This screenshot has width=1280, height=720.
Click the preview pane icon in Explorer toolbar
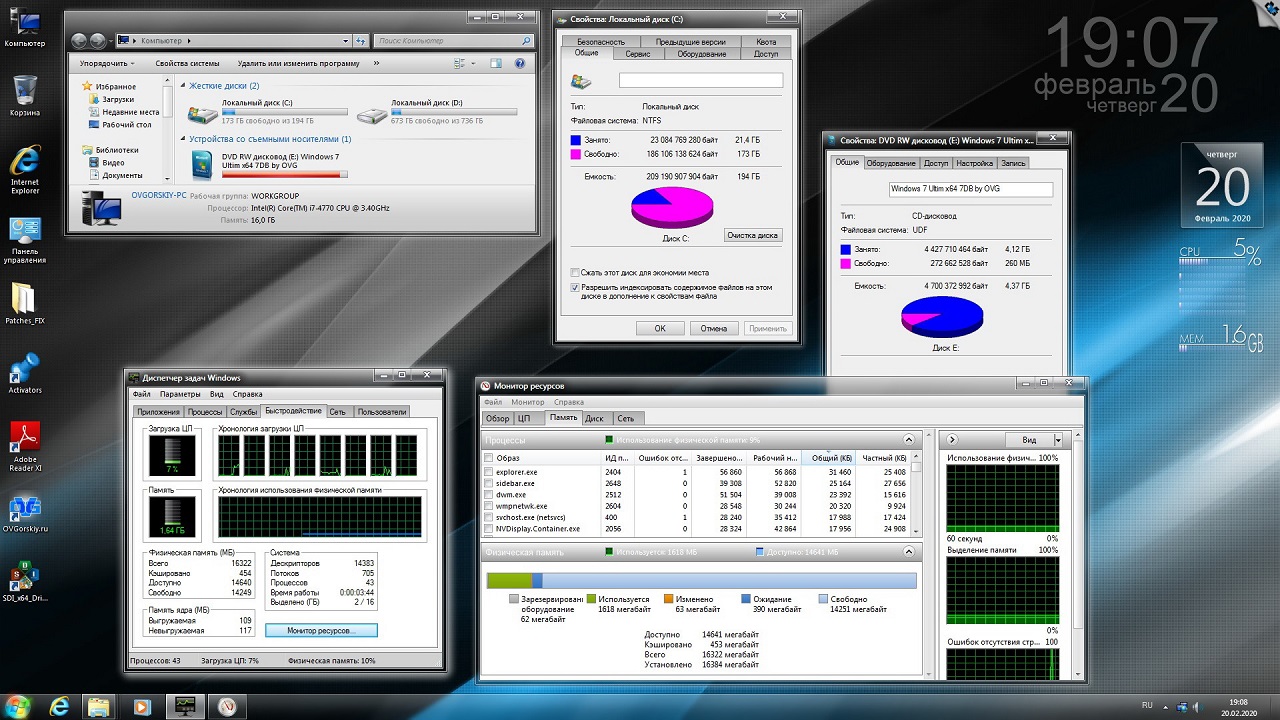[x=496, y=63]
